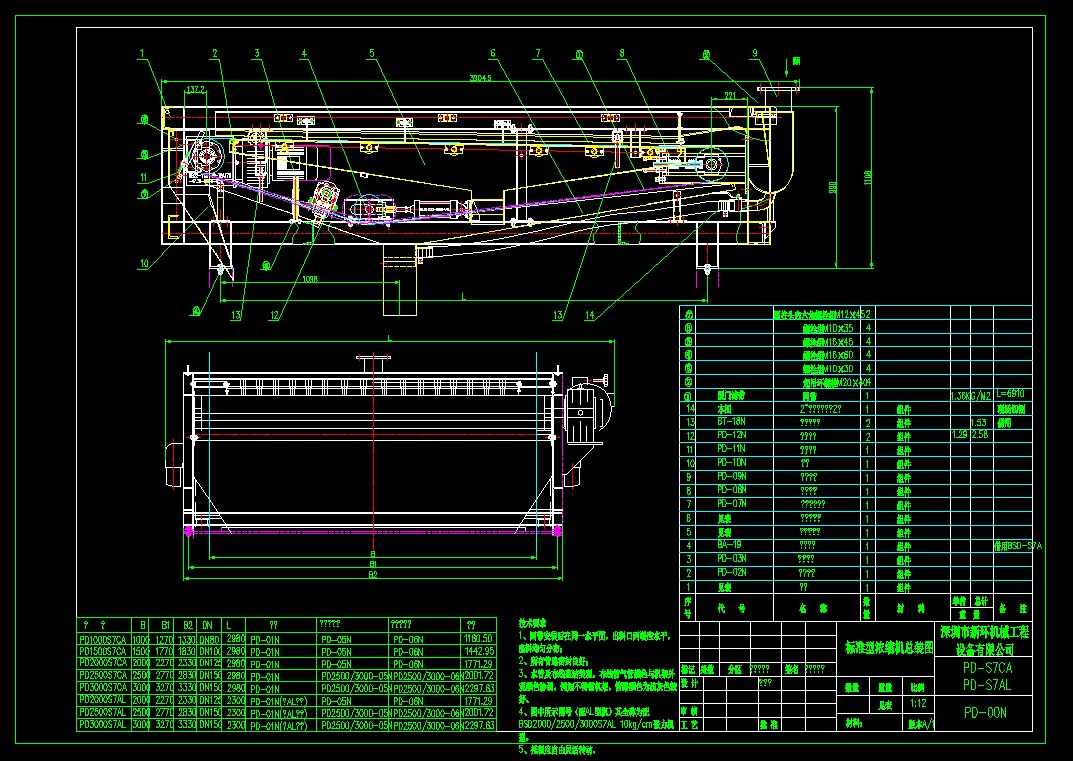1073x761 pixels.
Task: Click the '1.38KG/M2' weight cell
Action: [971, 396]
